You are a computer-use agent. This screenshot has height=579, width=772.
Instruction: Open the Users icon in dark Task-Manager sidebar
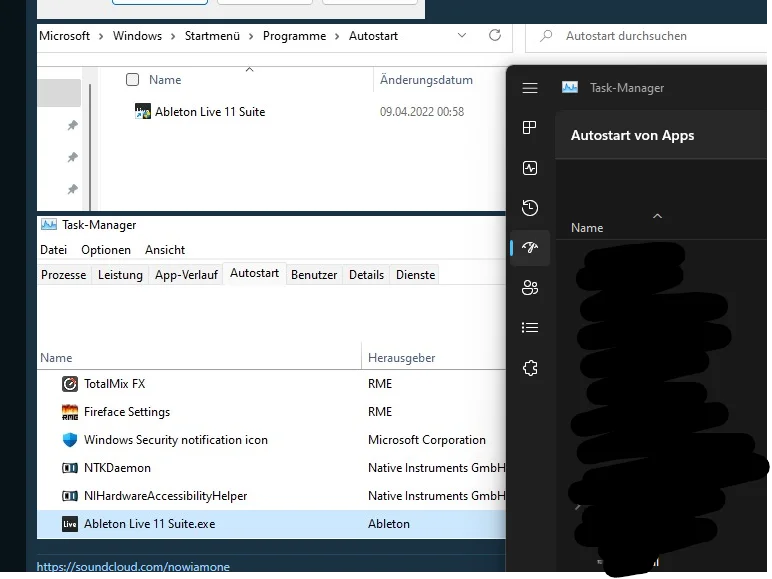point(530,288)
